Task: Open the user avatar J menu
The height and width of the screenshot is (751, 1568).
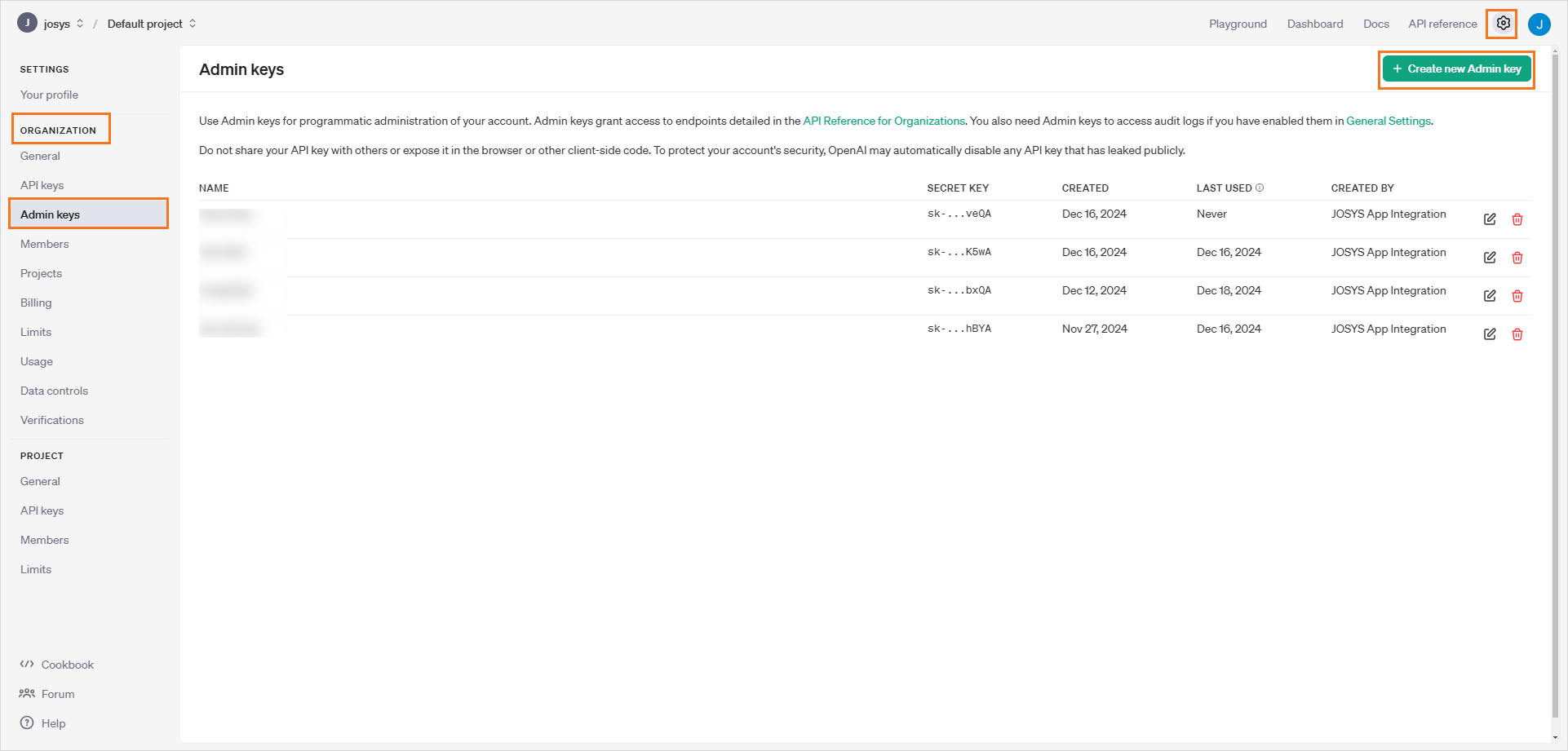Action: click(1539, 24)
